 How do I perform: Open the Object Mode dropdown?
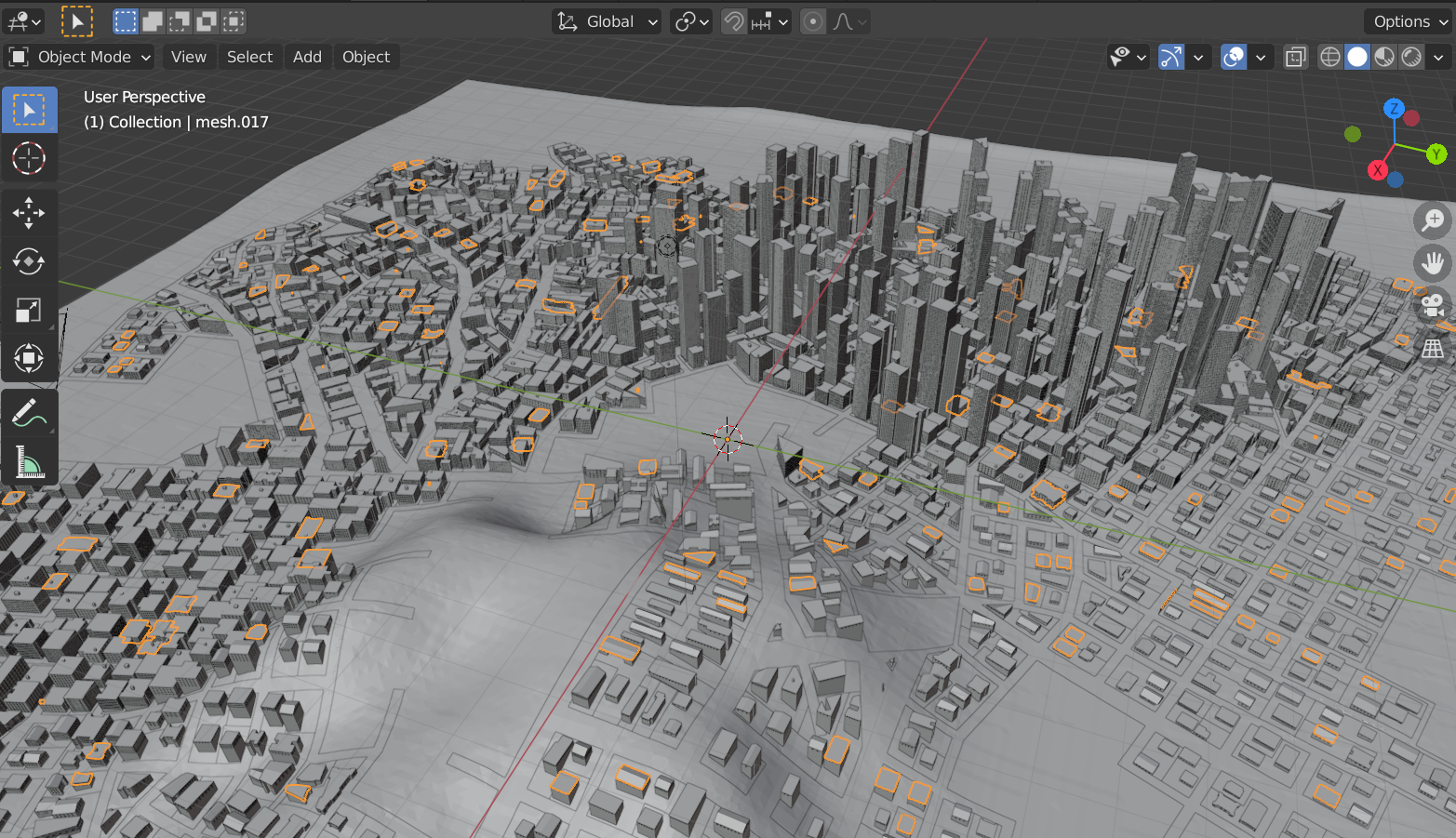pos(80,57)
